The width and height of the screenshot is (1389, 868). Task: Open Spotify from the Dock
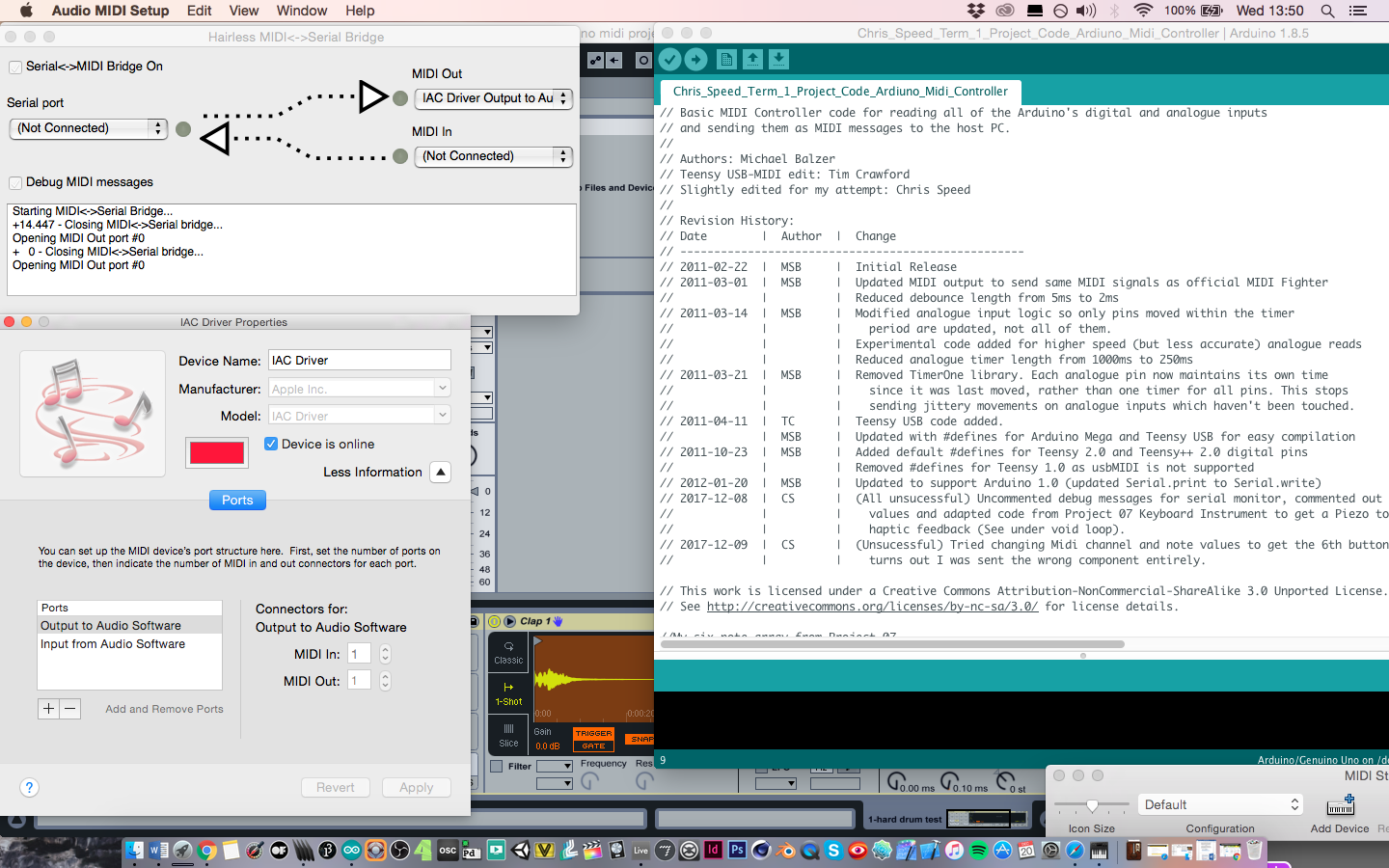pos(978,850)
